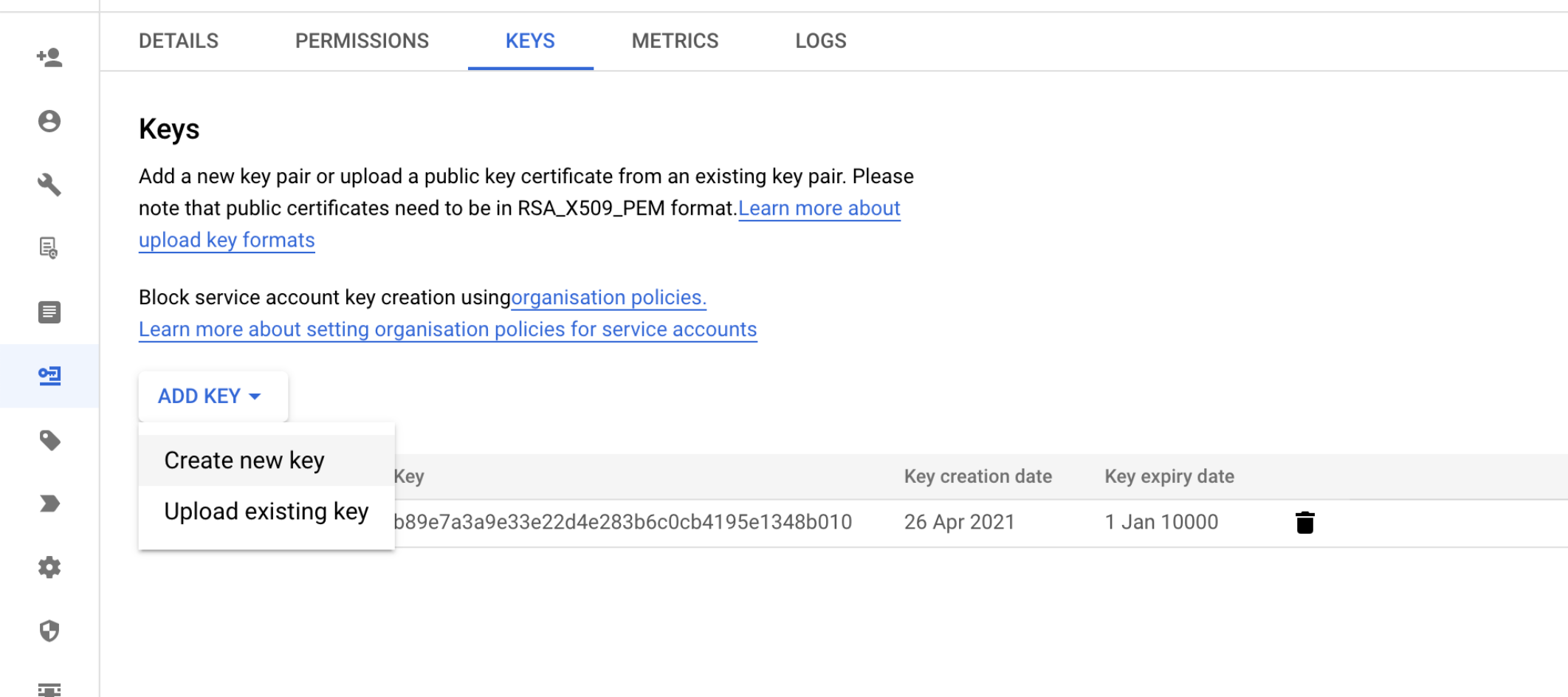Open the LOGS tab
This screenshot has height=697, width=1568.
820,41
